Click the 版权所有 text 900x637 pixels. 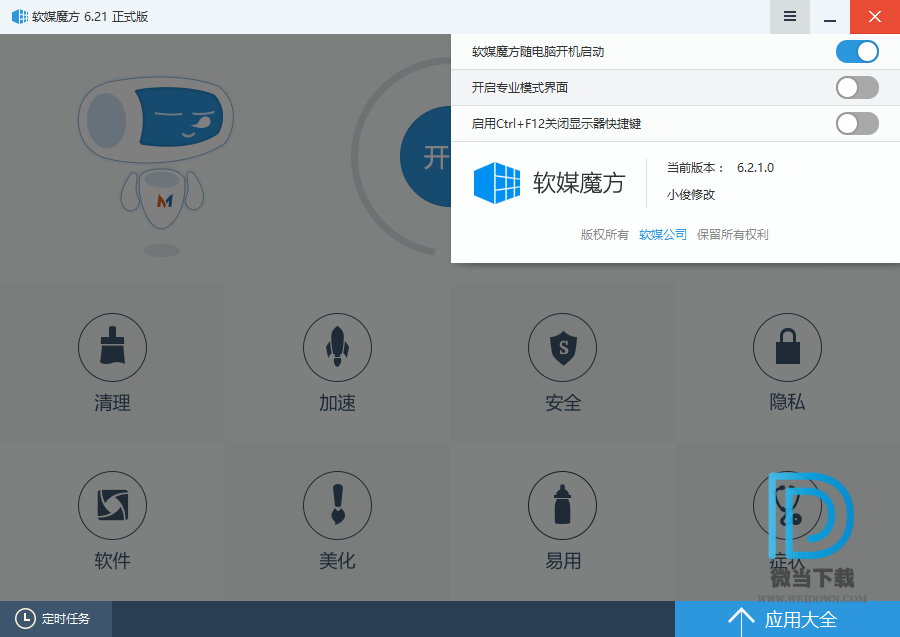point(604,235)
